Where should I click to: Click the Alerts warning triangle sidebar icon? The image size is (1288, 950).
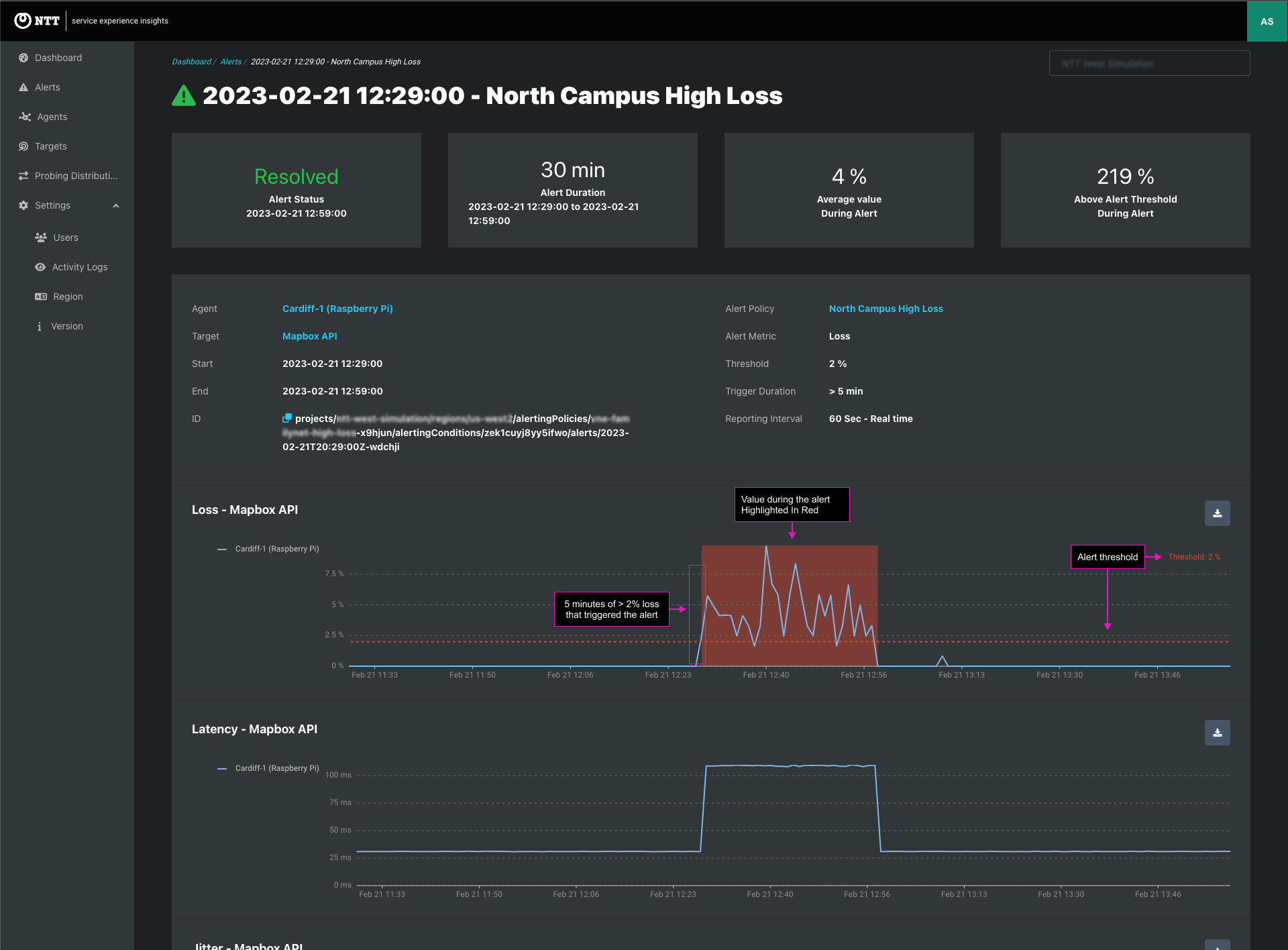point(23,87)
